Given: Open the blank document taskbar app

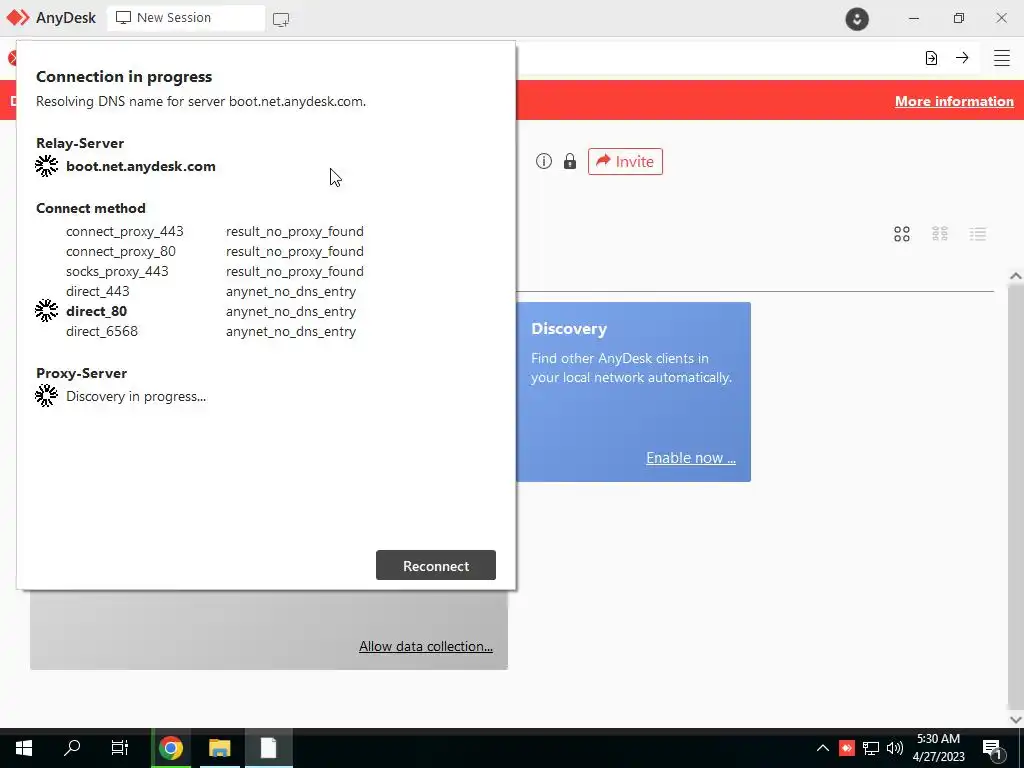Looking at the screenshot, I should coord(268,748).
